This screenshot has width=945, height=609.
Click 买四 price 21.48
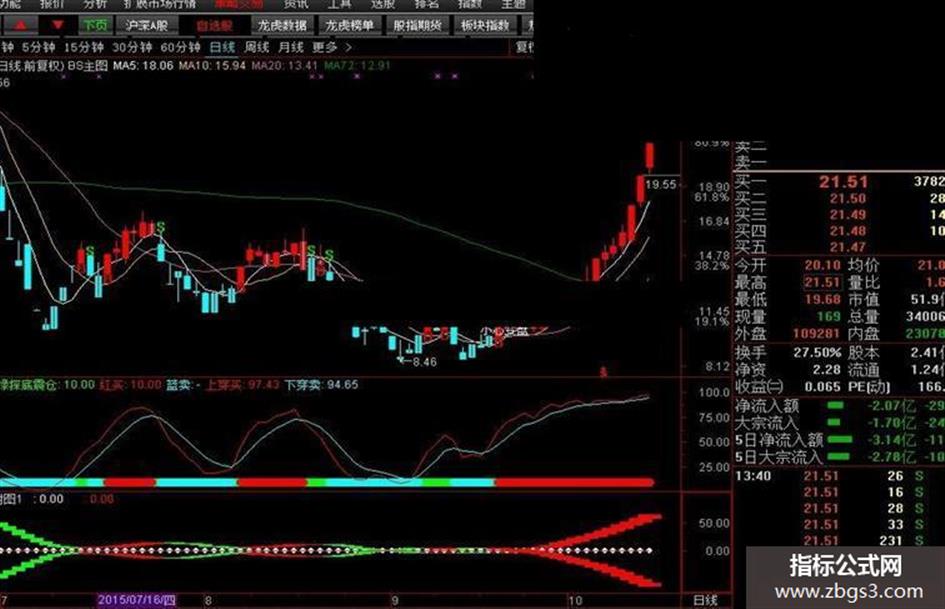point(847,231)
